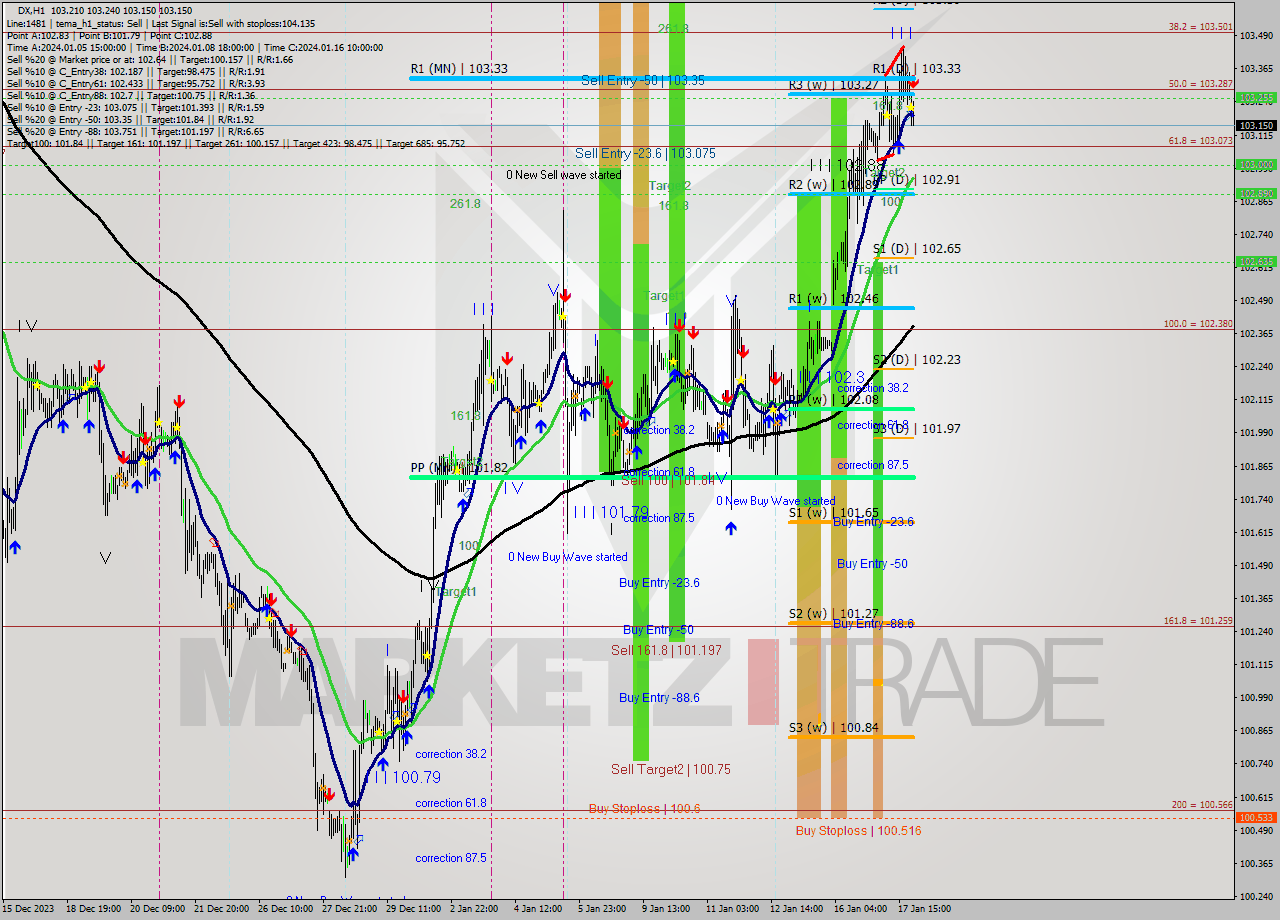Select the 'I I I 100.79' wave label
Image resolution: width=1280 pixels, height=920 pixels.
tap(409, 776)
